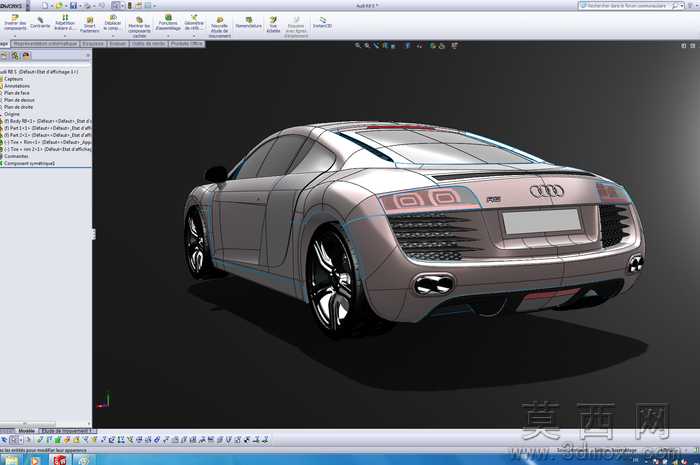This screenshot has height=465, width=700.
Task: Open Géométrie de référence tool
Action: tap(194, 23)
